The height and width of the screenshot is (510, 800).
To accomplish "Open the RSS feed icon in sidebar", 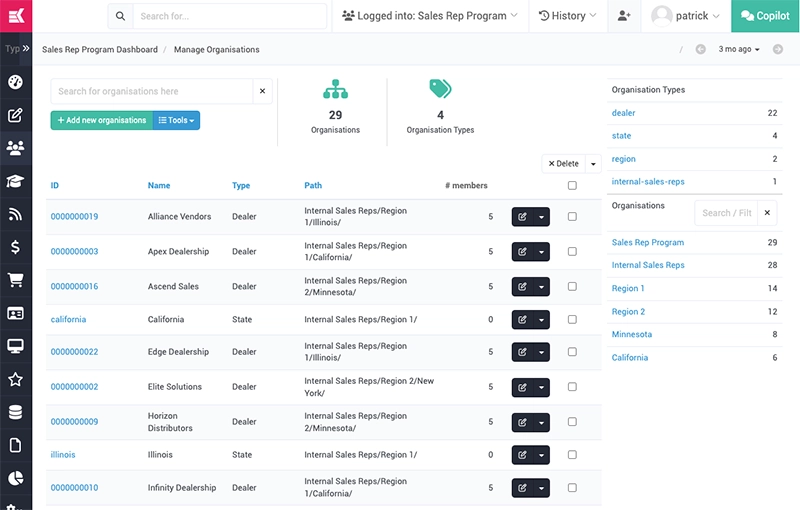I will (x=15, y=214).
